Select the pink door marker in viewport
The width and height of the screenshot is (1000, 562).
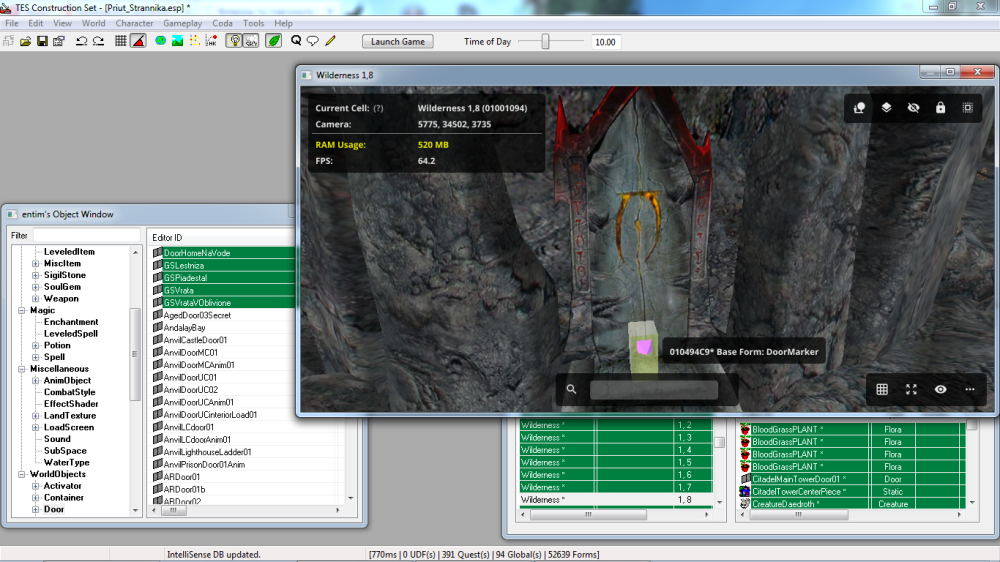click(x=644, y=347)
